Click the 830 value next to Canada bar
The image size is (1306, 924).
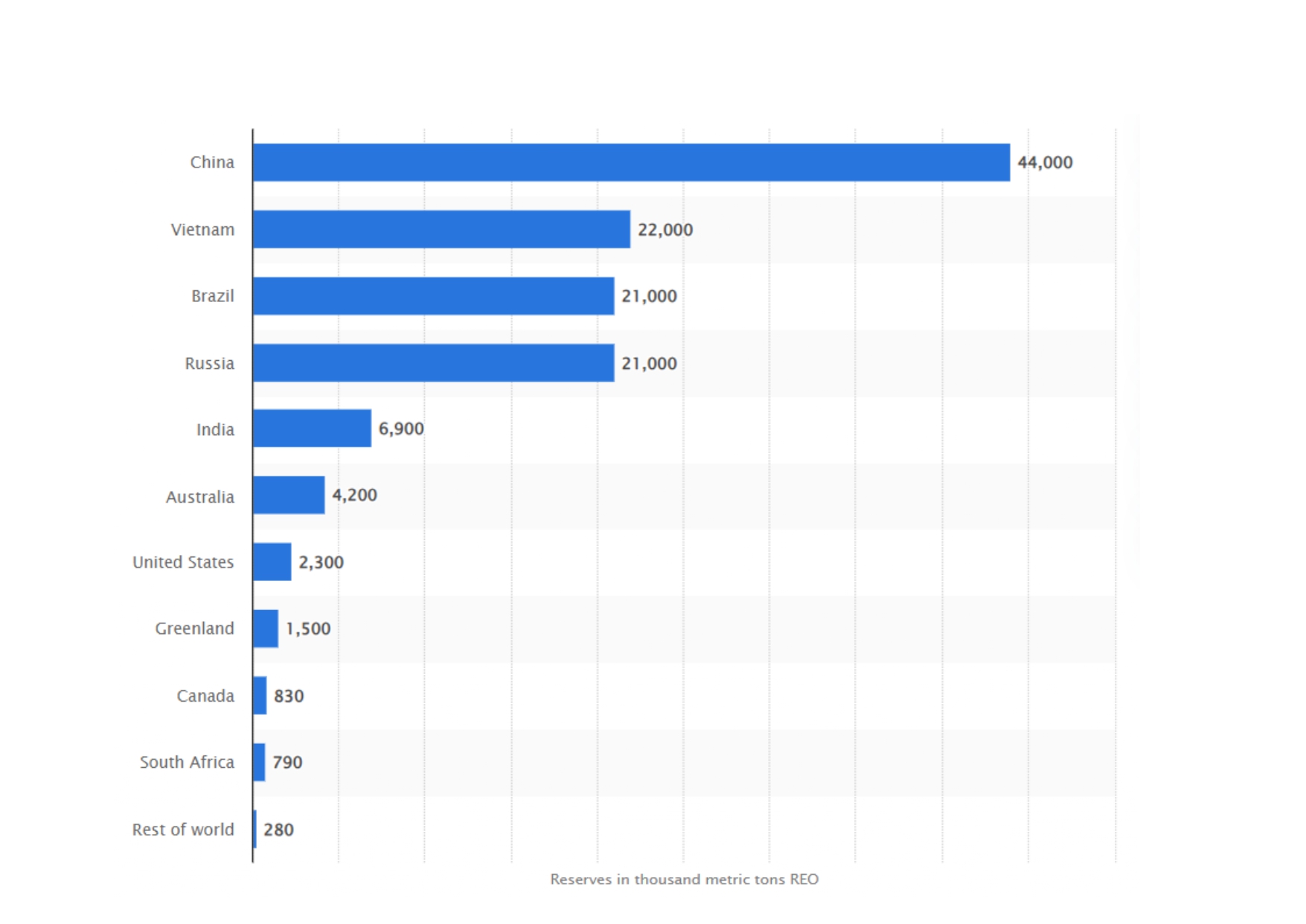289,696
